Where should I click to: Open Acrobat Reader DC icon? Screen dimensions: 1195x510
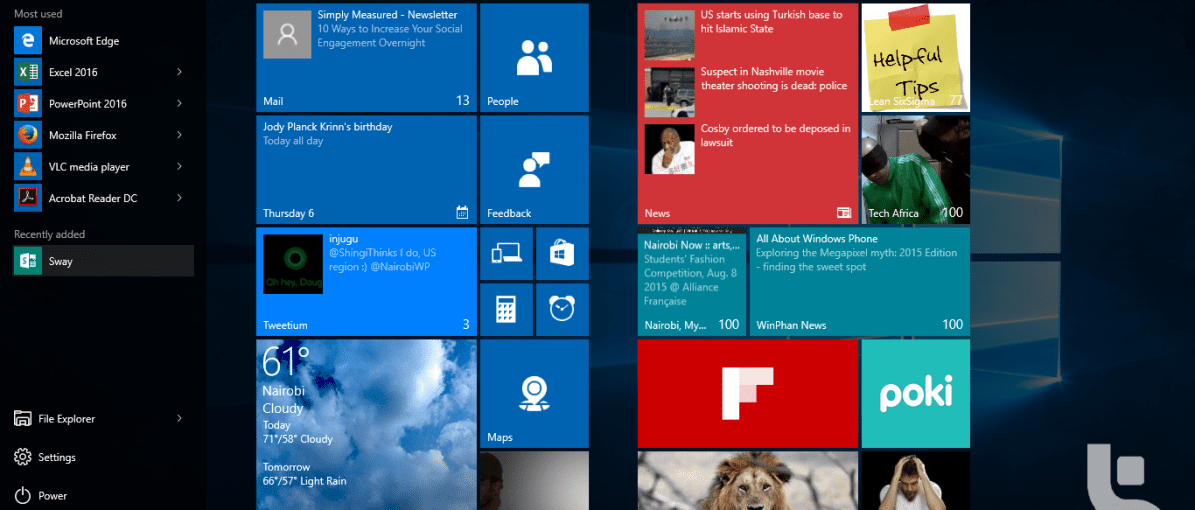point(27,197)
